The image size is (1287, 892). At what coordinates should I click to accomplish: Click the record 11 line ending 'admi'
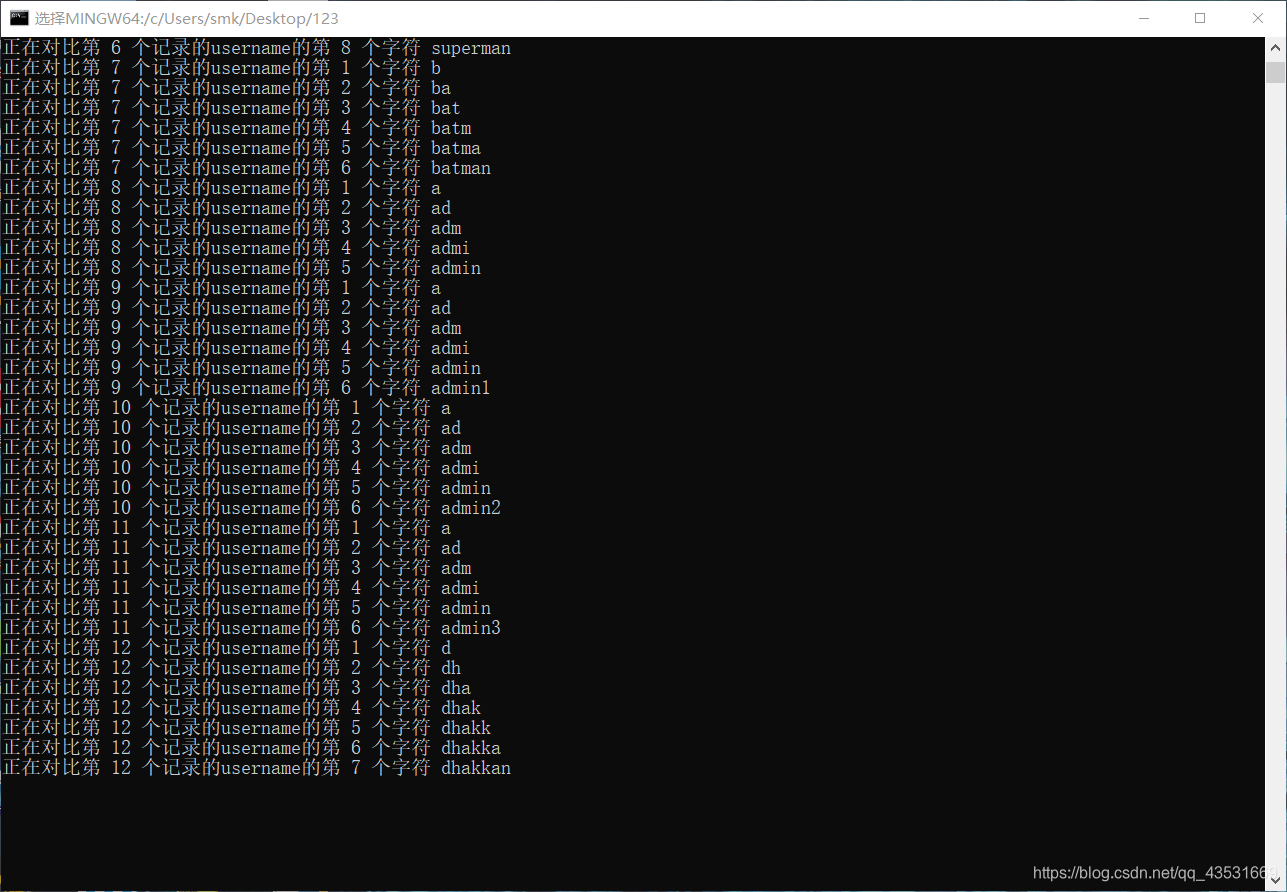click(241, 588)
